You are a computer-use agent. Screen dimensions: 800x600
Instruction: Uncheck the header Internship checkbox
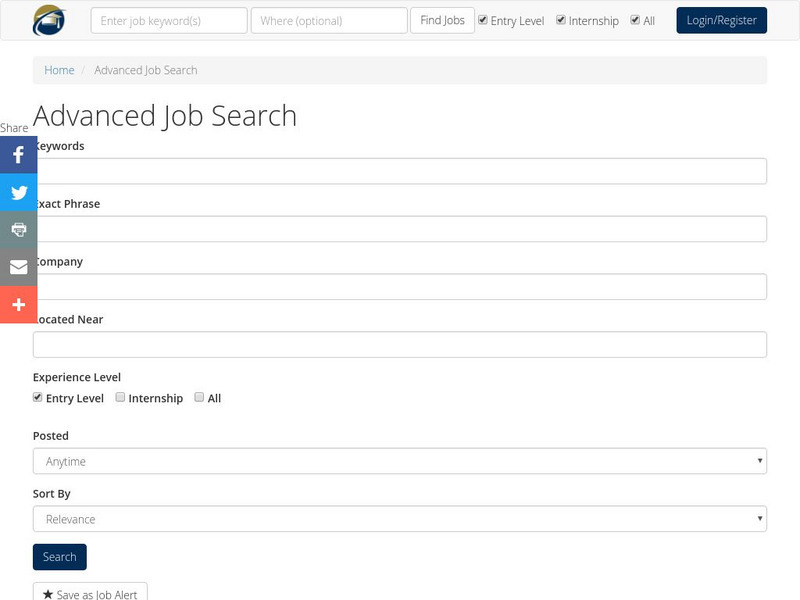point(561,20)
